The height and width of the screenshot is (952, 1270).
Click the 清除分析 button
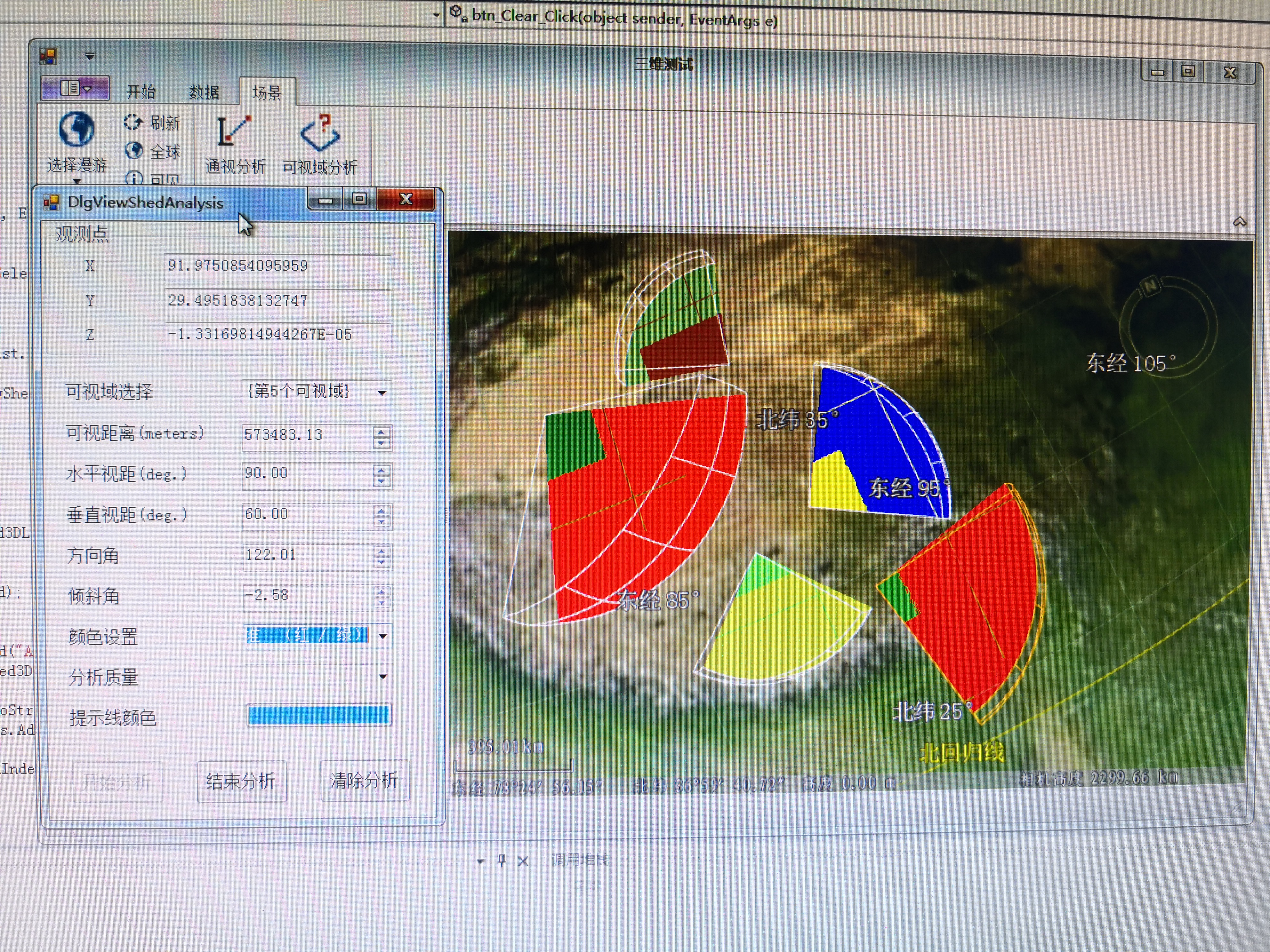coord(365,780)
